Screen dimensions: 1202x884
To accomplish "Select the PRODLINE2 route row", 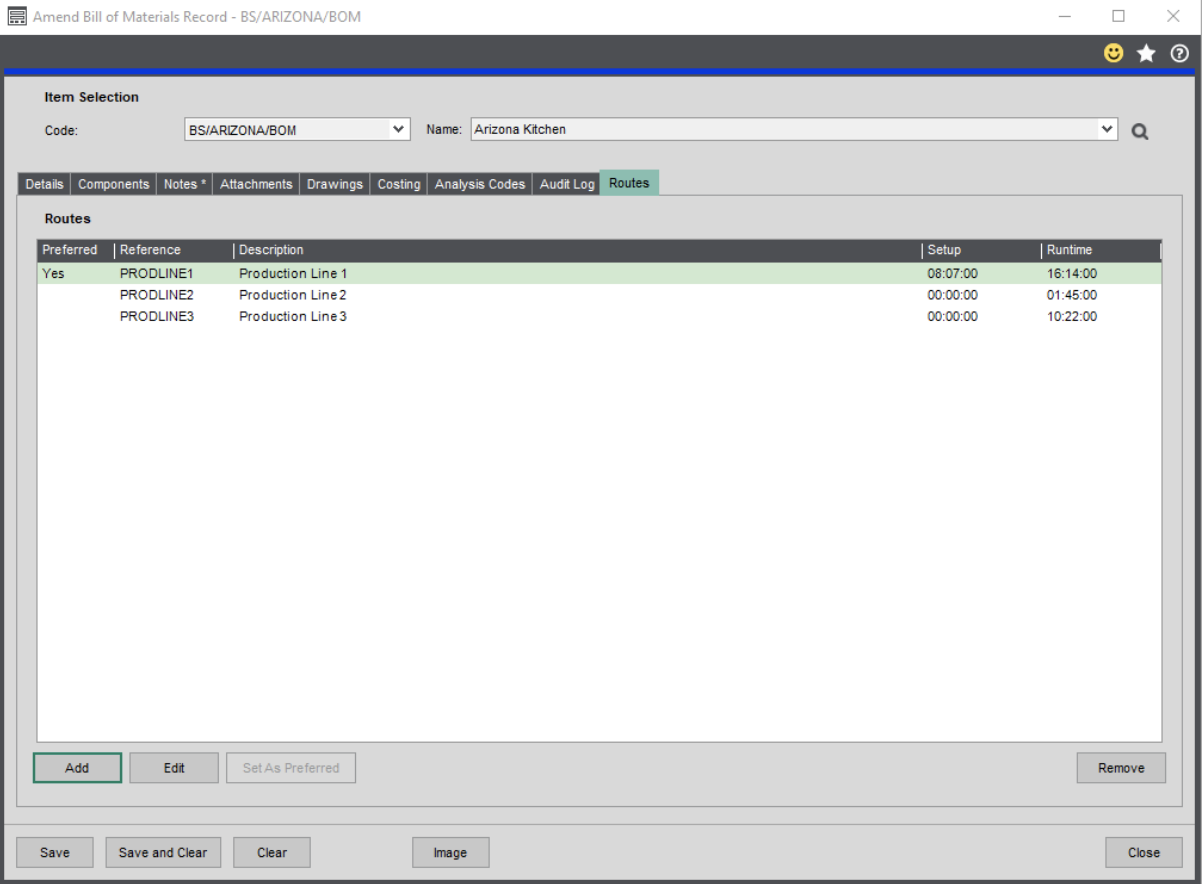I will click(x=156, y=295).
